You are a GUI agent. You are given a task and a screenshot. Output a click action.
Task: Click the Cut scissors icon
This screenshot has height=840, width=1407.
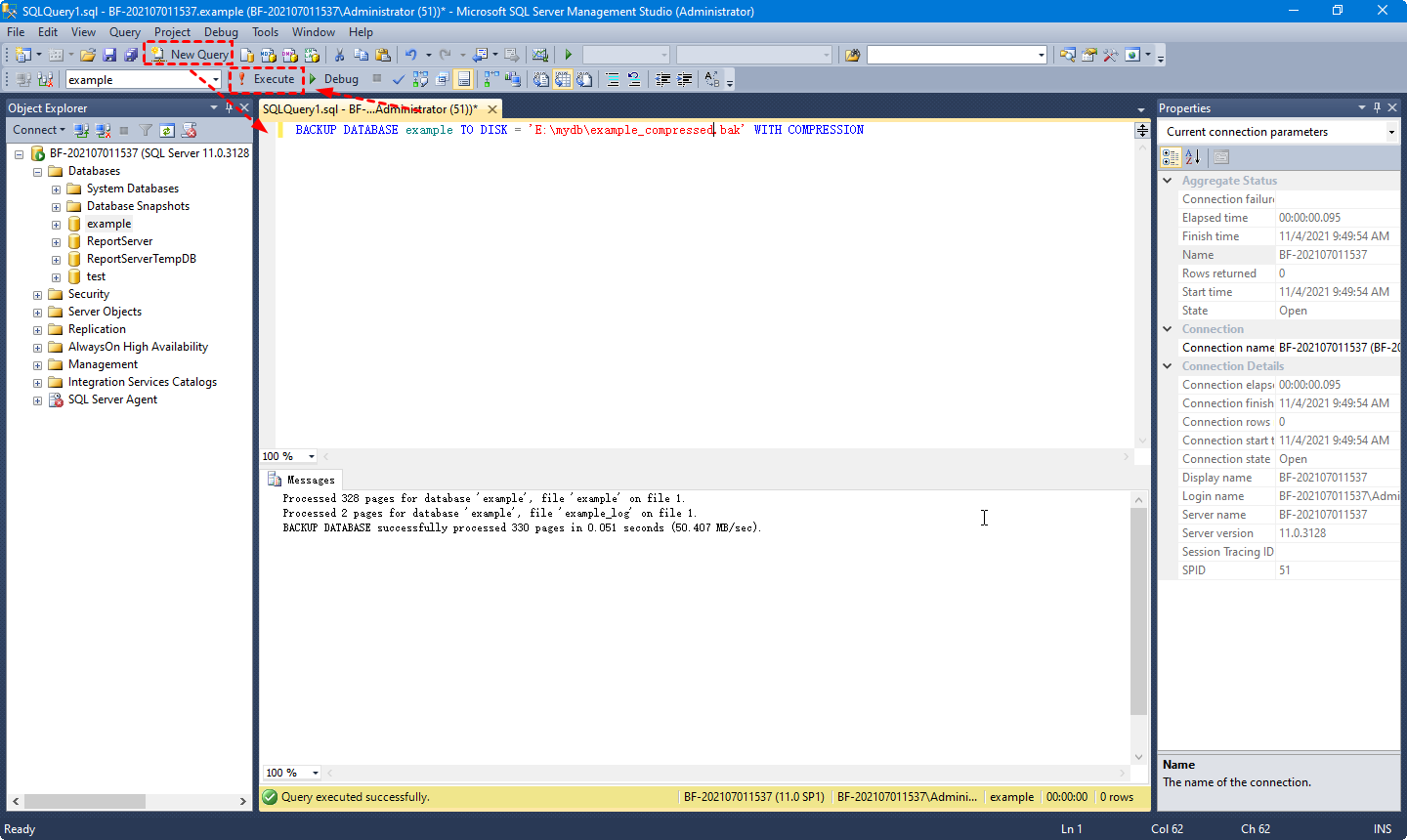tap(339, 55)
